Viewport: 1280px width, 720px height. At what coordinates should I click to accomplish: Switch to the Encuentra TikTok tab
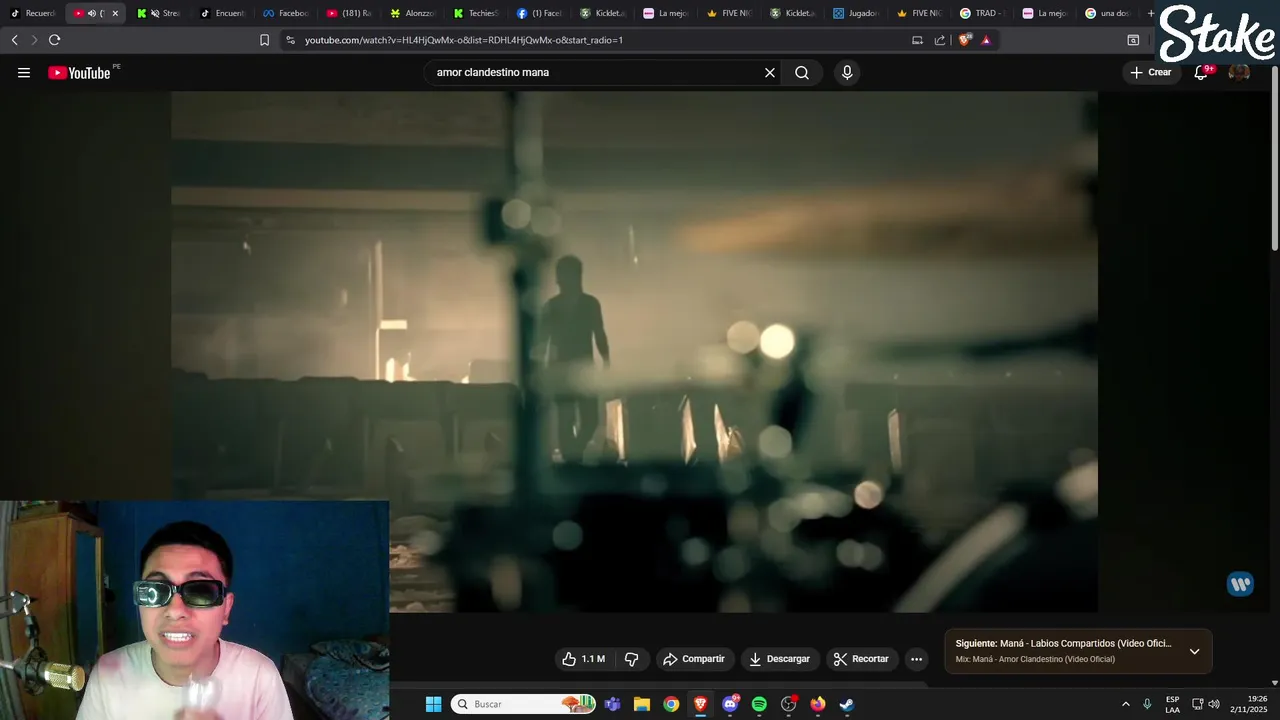tap(223, 13)
